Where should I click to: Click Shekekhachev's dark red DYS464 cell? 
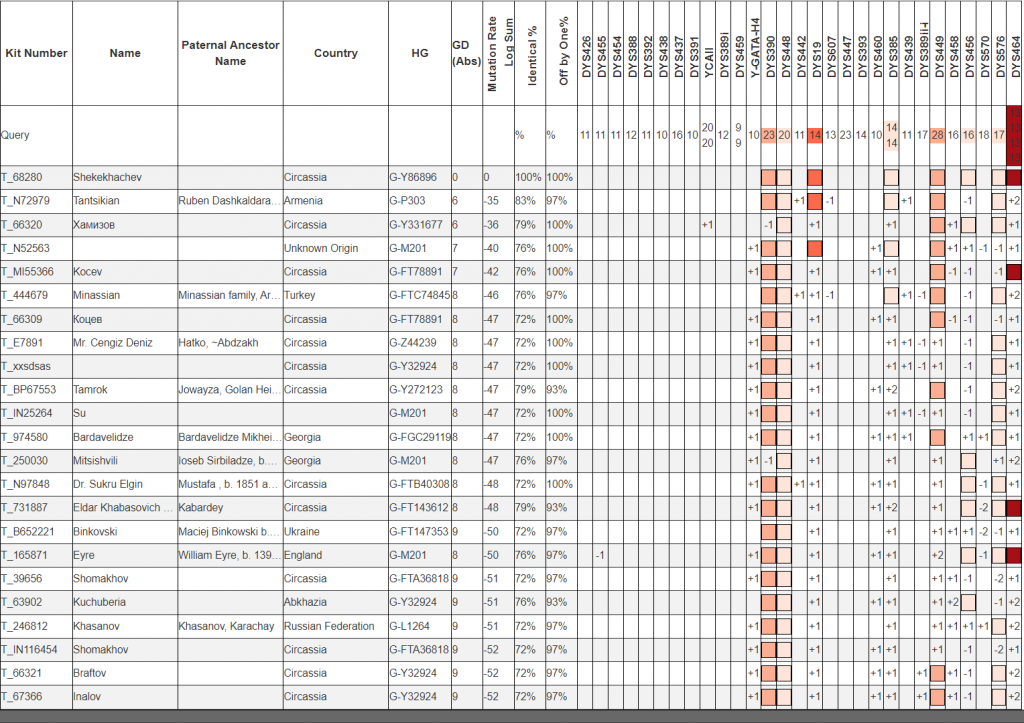pyautogui.click(x=1014, y=178)
